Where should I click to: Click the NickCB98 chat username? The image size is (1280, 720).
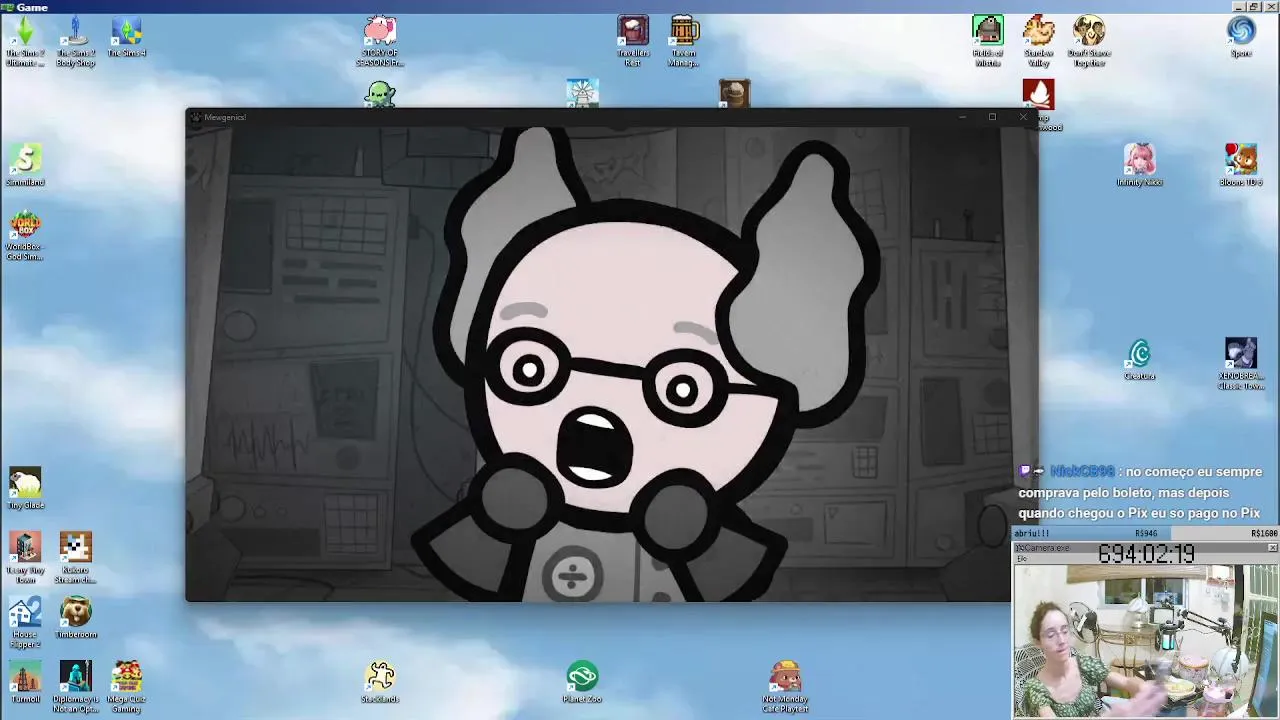(x=1082, y=471)
